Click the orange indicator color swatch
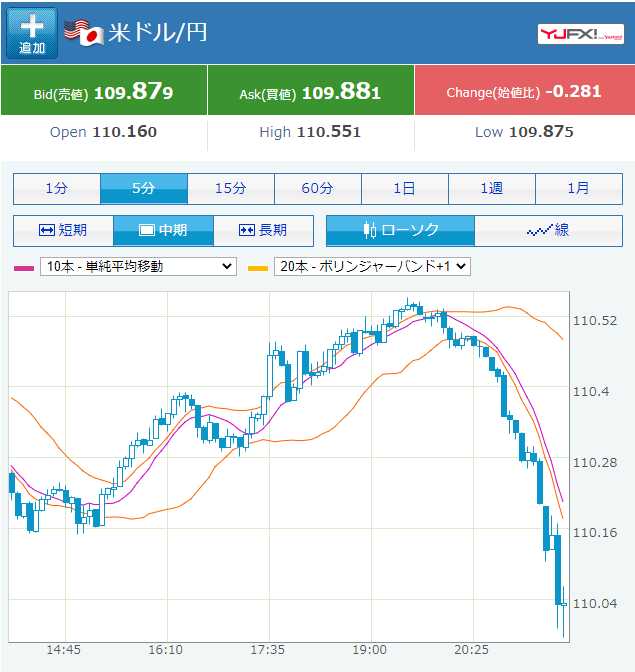This screenshot has width=635, height=672. point(258,268)
